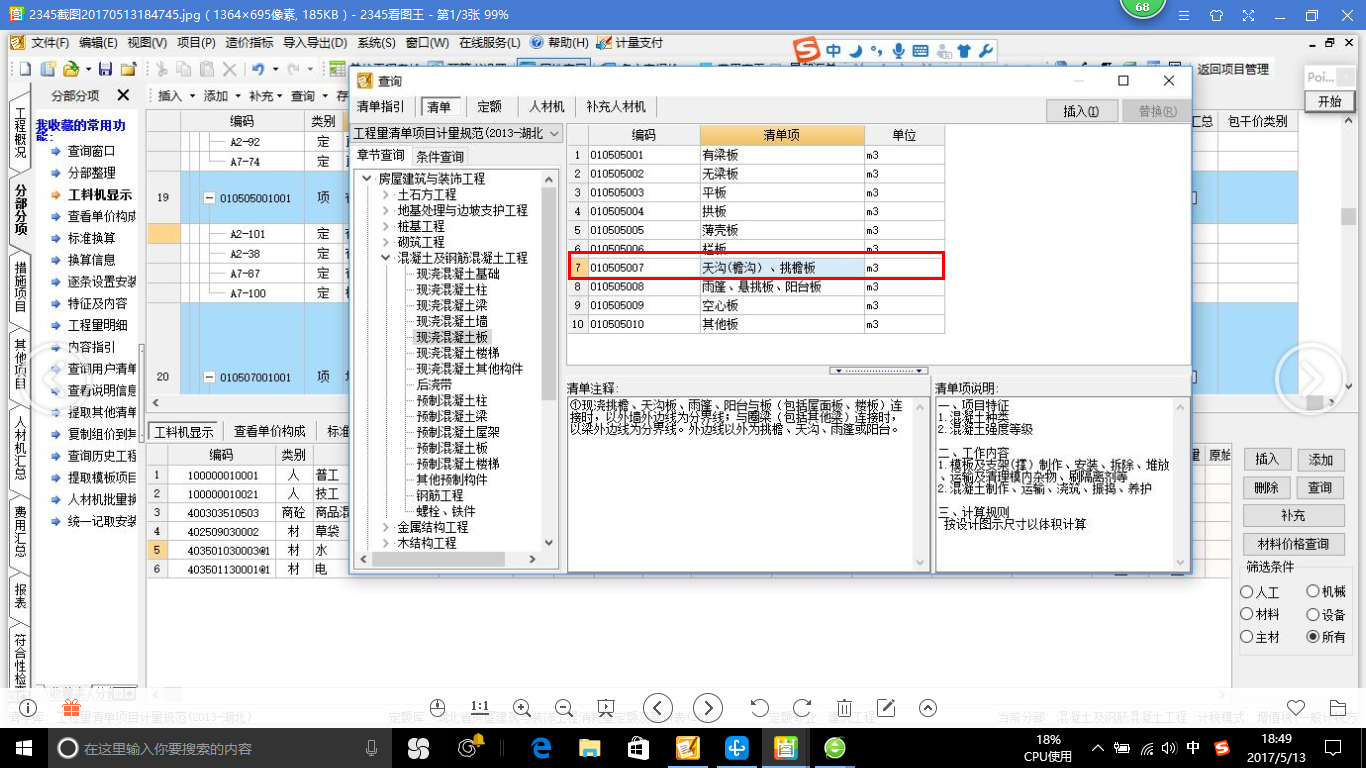Viewport: 1366px width, 768px height.
Task: Switch to the 清单指引 tab
Action: [381, 107]
